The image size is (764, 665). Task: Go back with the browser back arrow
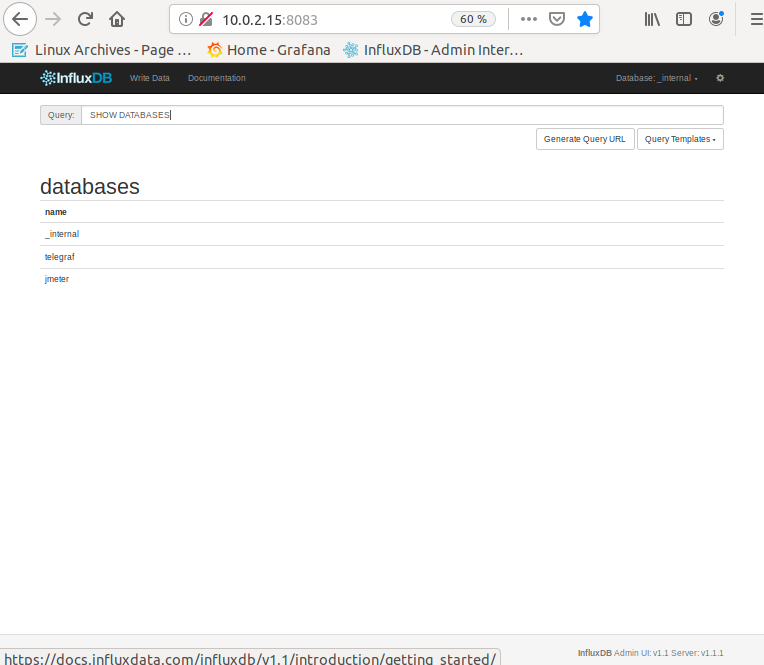coord(20,19)
